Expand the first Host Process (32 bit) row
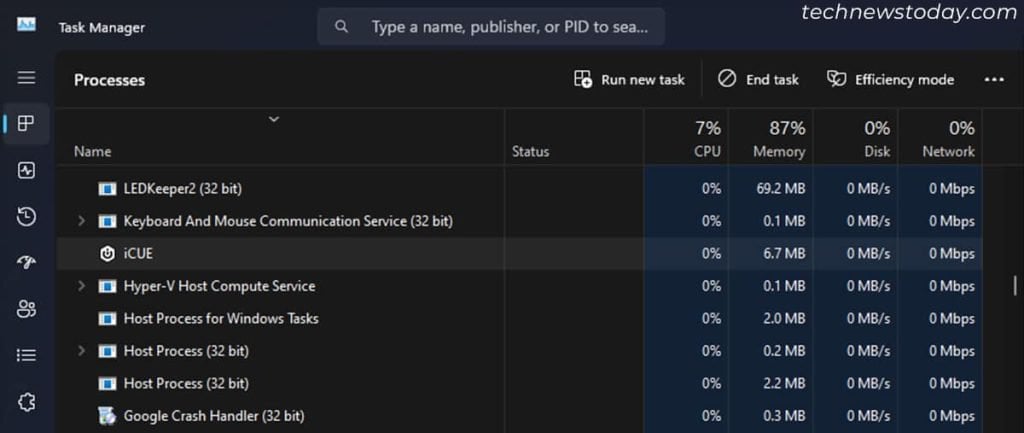Screen dimensions: 1024x433 point(81,351)
